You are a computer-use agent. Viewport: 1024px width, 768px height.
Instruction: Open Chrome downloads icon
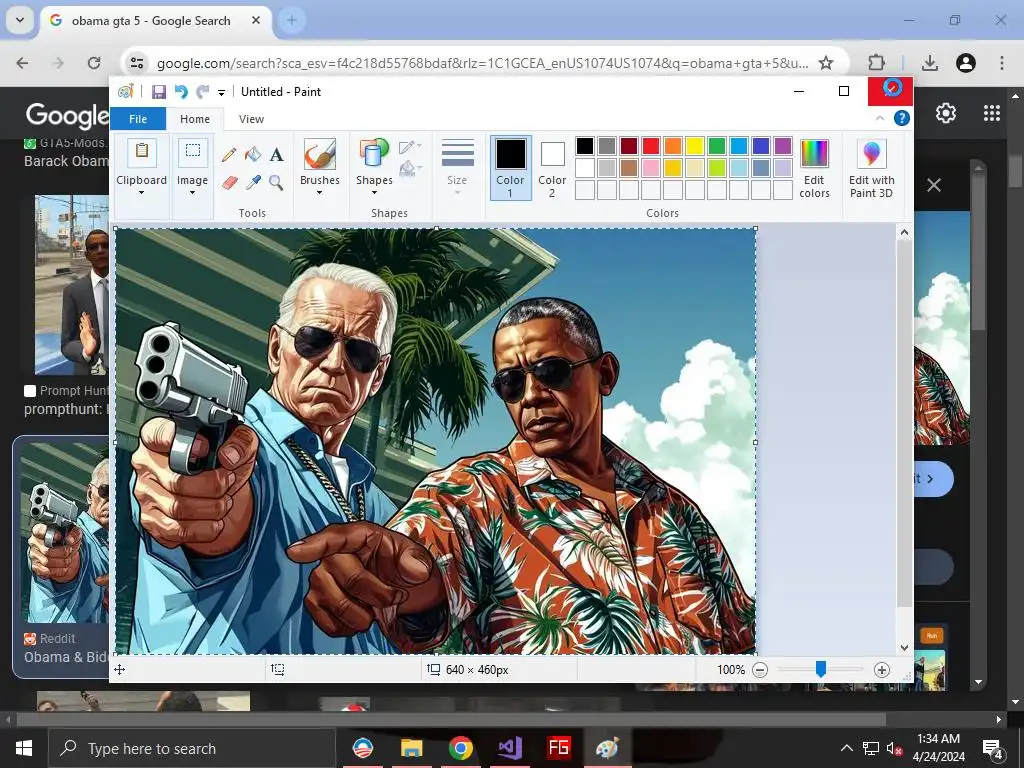point(929,63)
